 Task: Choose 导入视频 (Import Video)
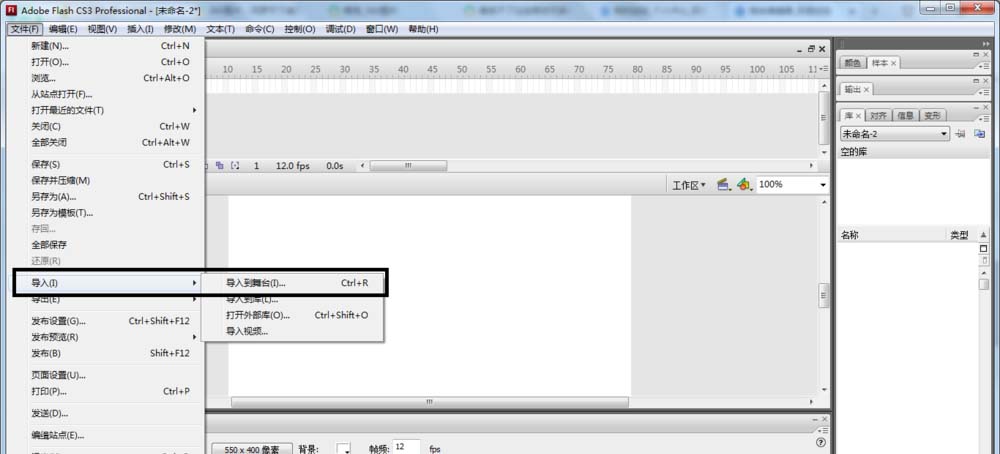293,331
